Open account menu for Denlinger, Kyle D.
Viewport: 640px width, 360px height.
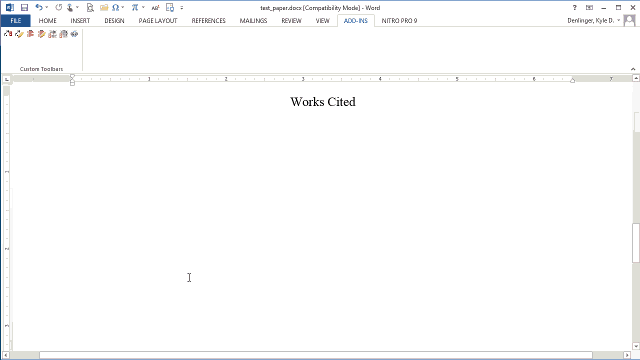(594, 20)
